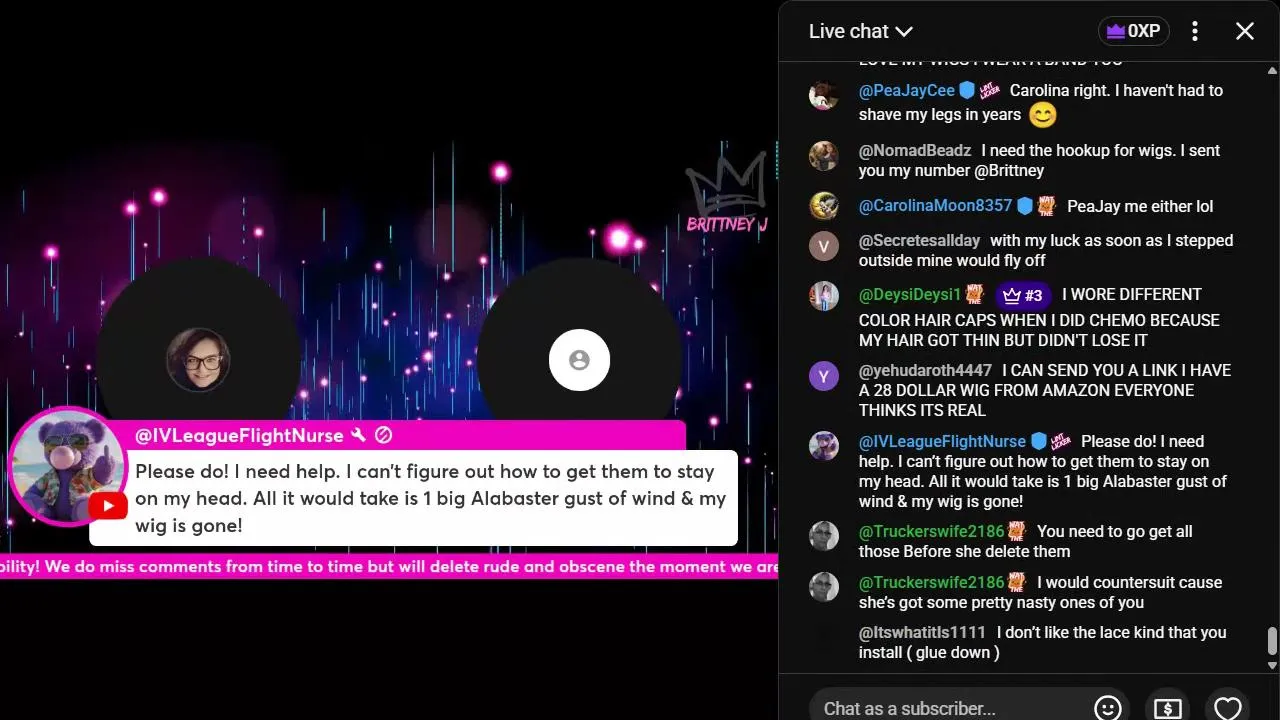Screen dimensions: 1280x720
Task: Click the blocked circle icon after IVLeagueFlightNurse
Action: tap(383, 435)
